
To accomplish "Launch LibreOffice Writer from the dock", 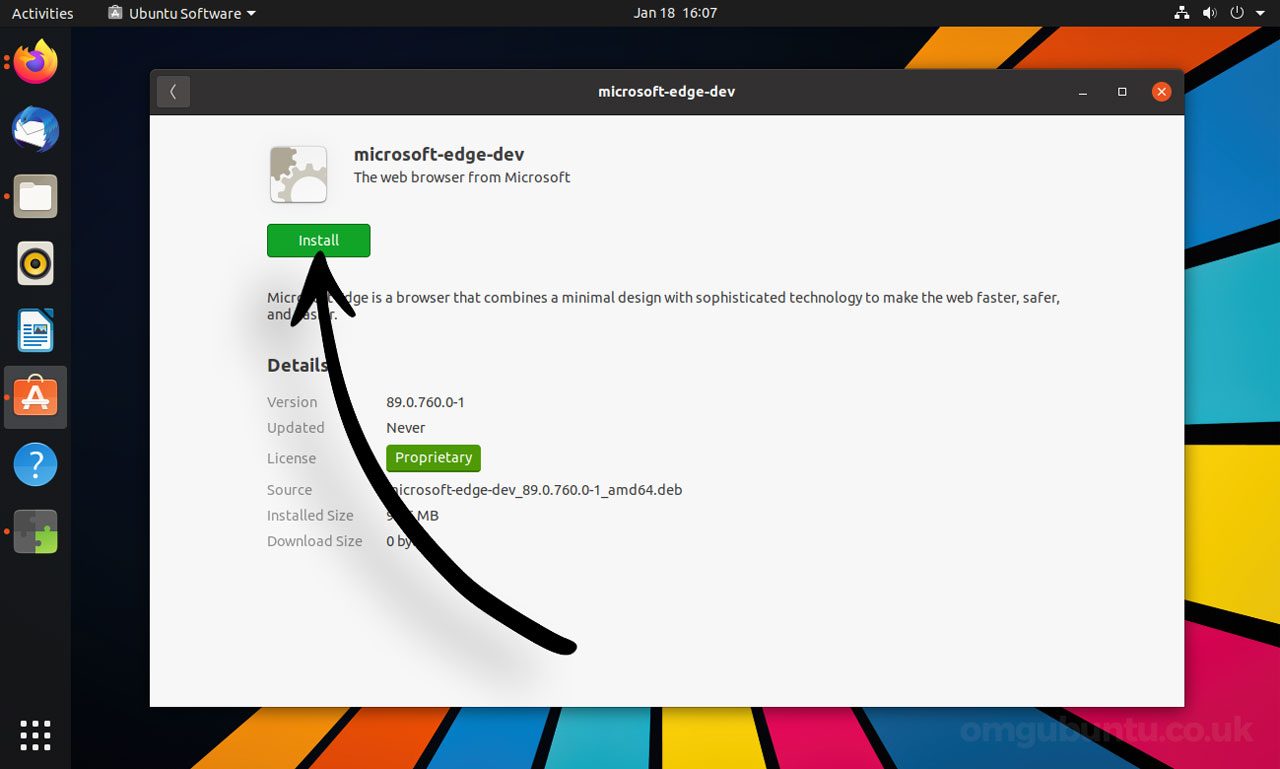I will click(x=36, y=331).
